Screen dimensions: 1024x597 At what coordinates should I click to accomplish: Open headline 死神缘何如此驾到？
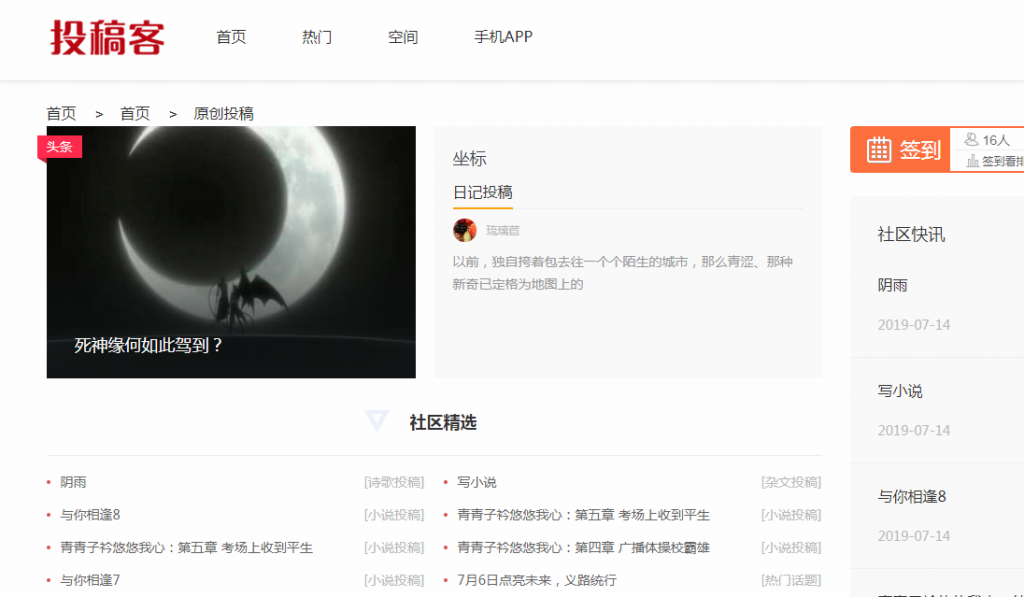(x=149, y=346)
